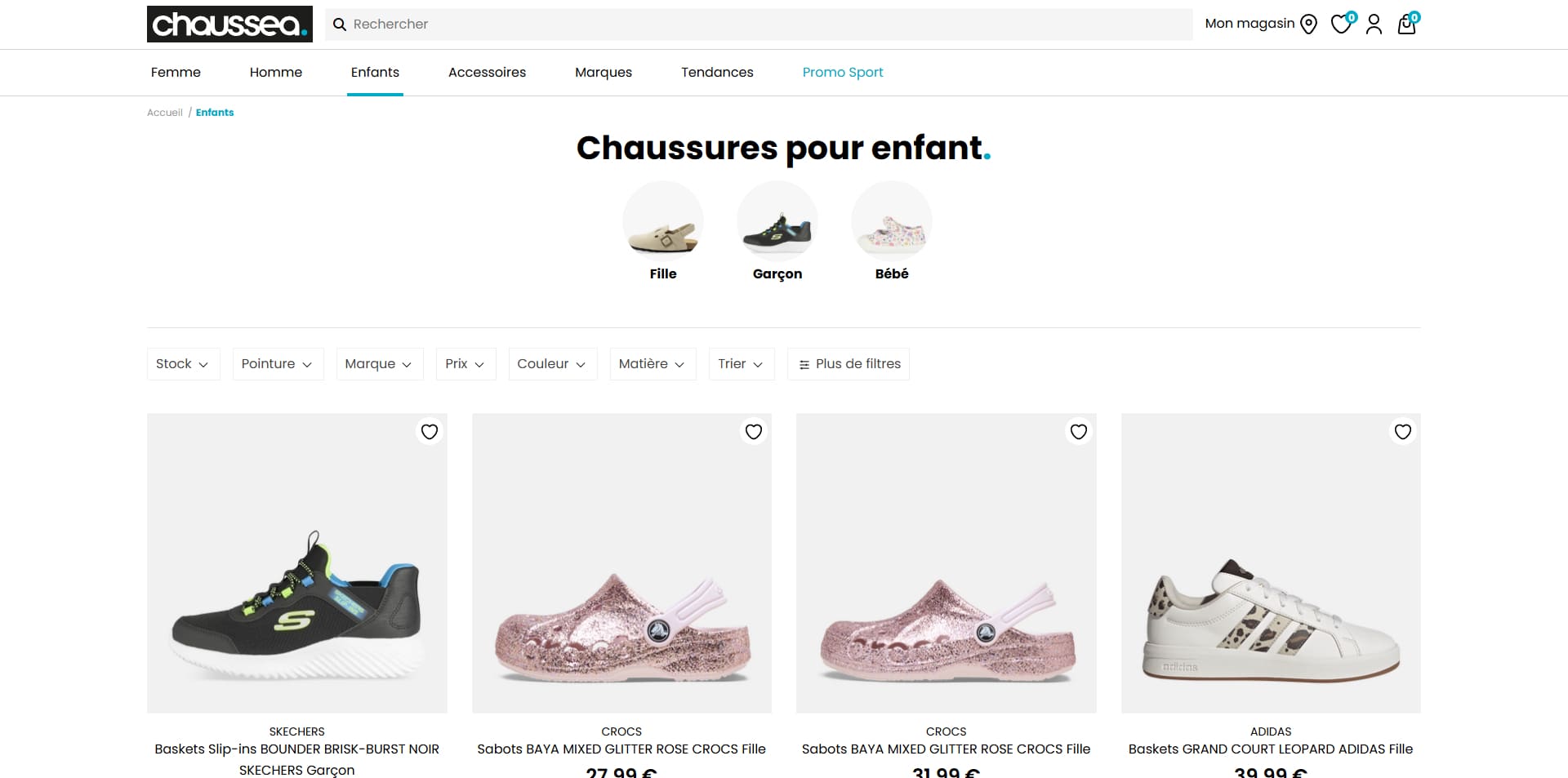
Task: Open Baskets Slip-ins BOUNDER BRISK-BURST NOIR title
Action: pos(297,759)
